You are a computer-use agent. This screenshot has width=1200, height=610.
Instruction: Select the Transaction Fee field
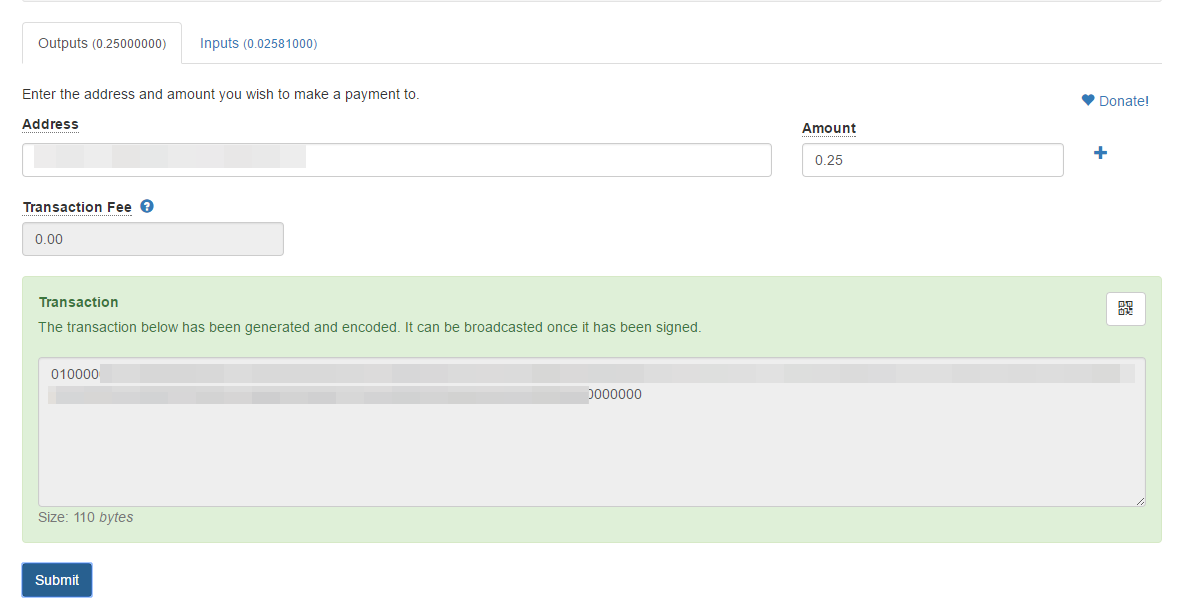(153, 239)
